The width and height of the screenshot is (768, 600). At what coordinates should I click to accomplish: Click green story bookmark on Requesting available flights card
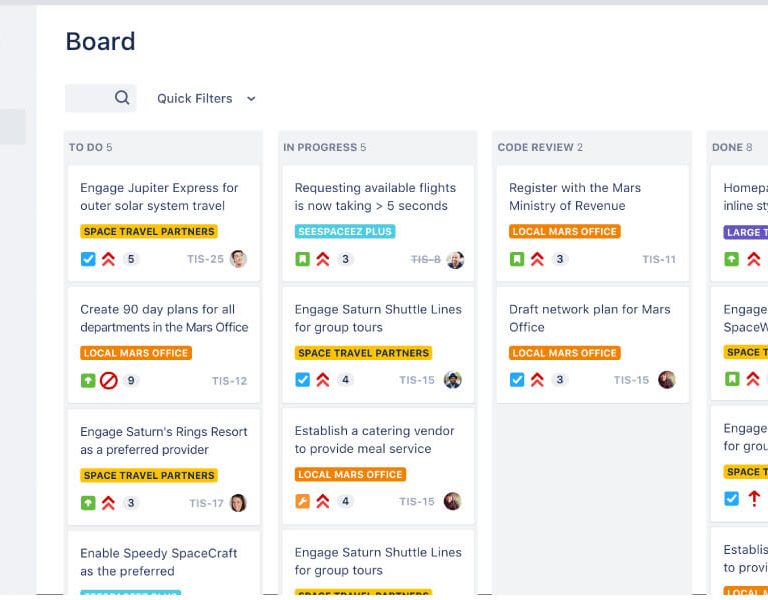(302, 259)
